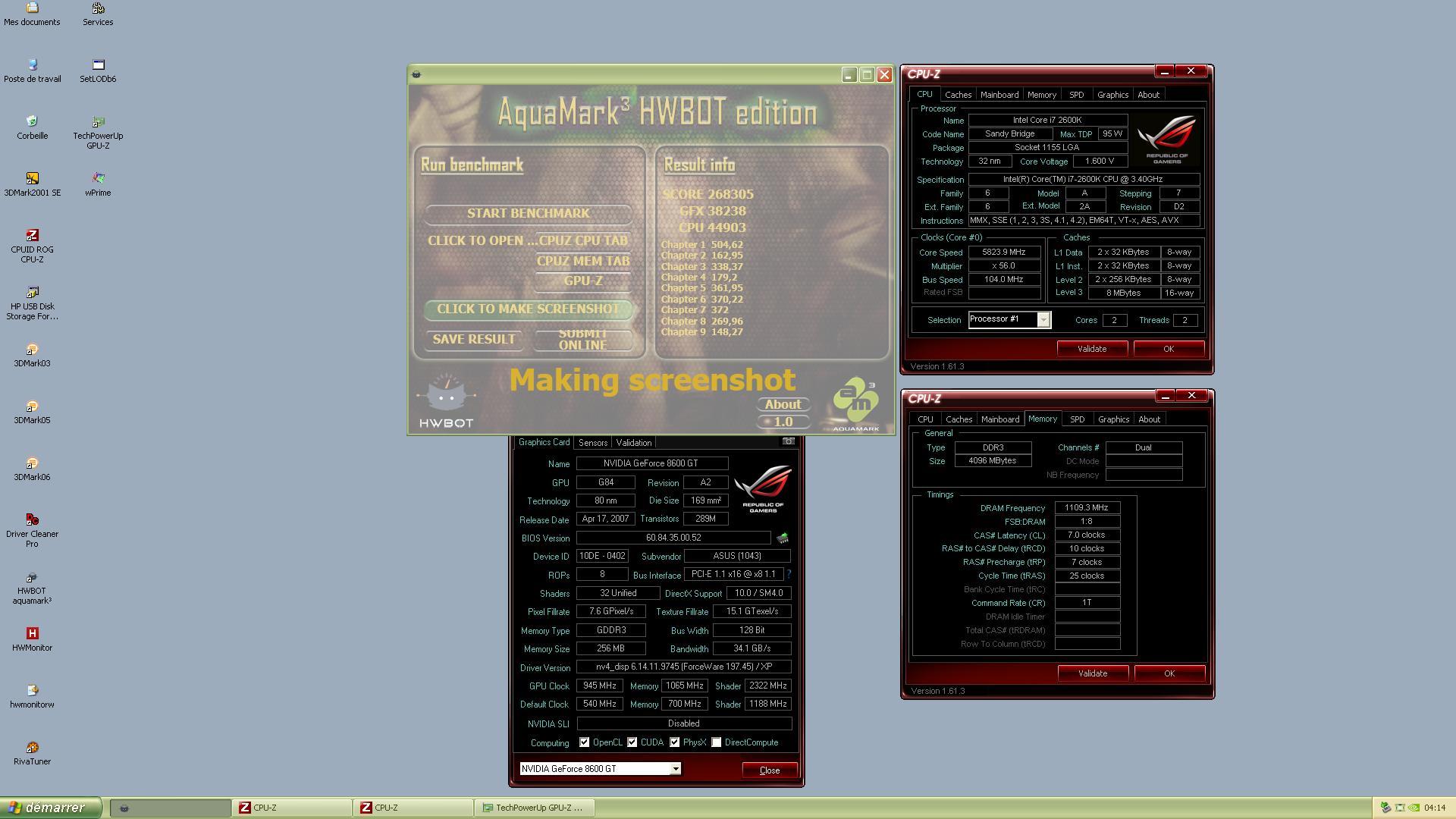Launch 3DMark2001 SE shortcut
This screenshot has width=1456, height=819.
32,185
